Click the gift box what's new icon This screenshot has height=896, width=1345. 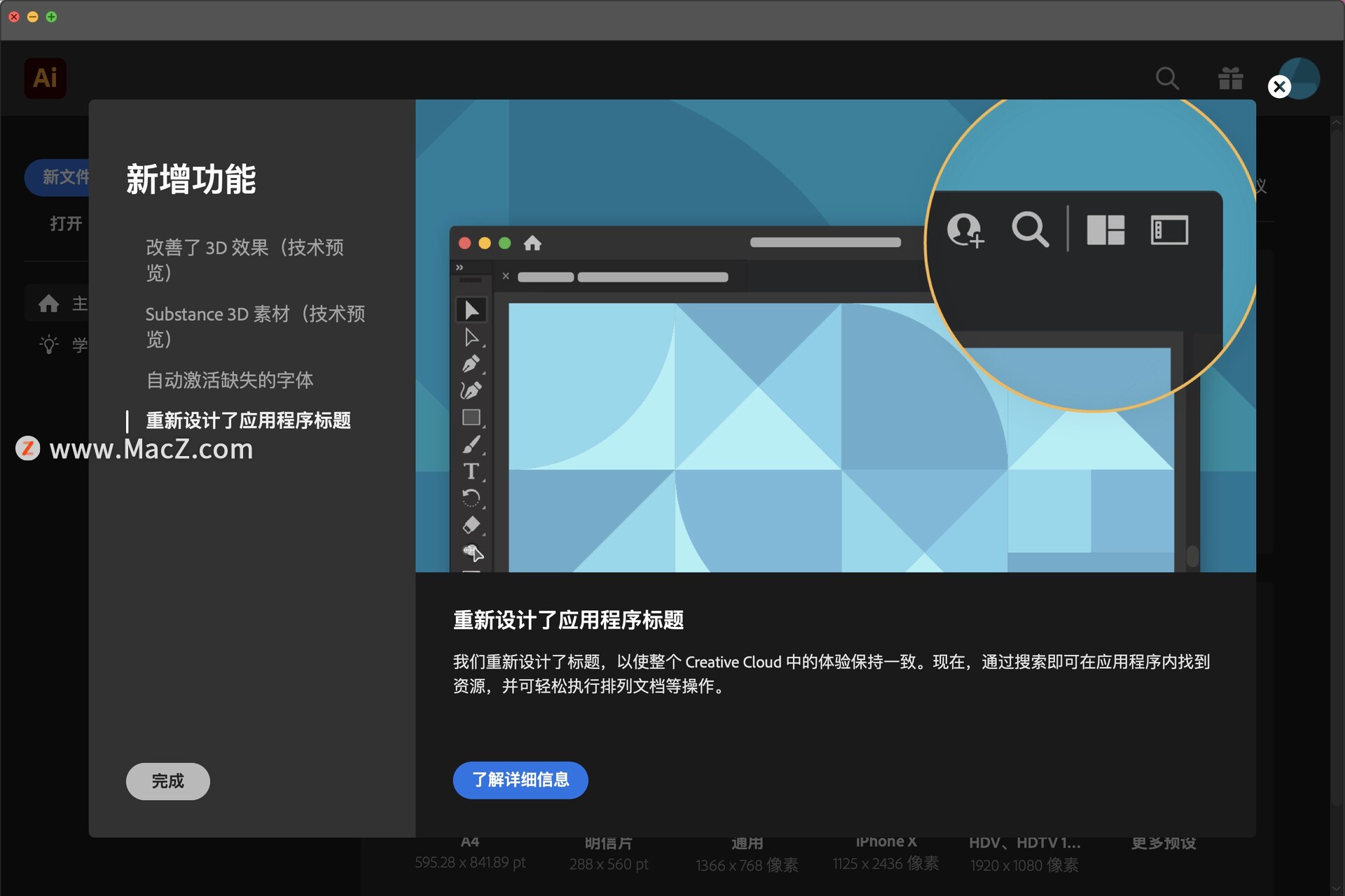(x=1229, y=78)
